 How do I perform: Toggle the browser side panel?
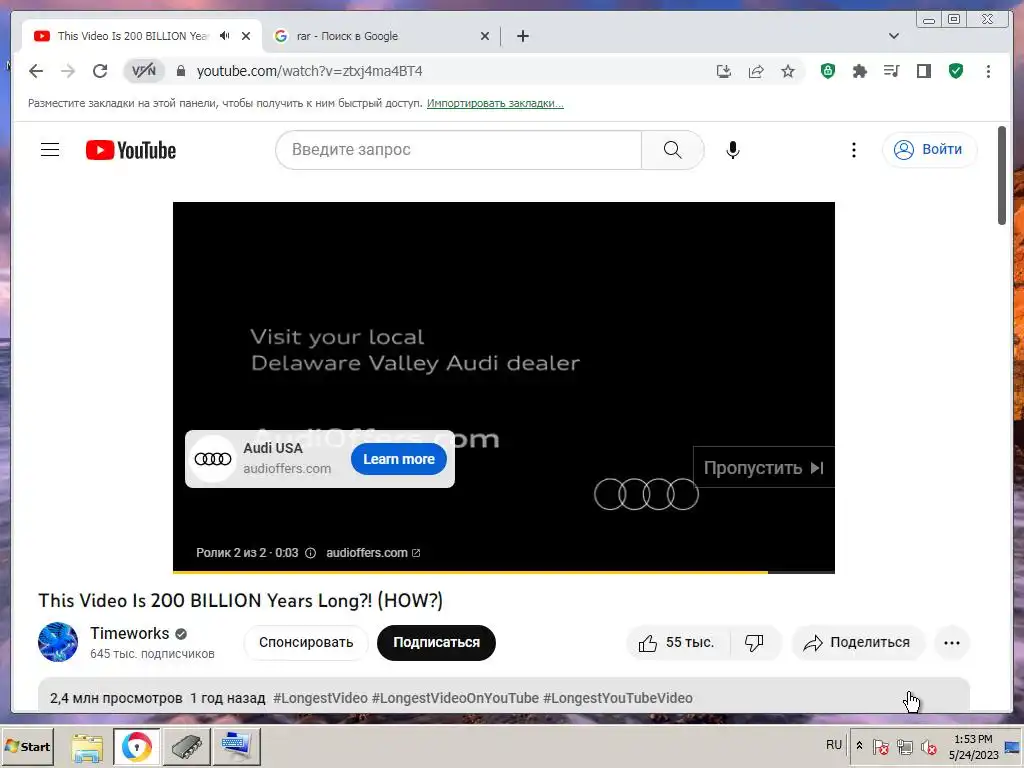tap(923, 71)
